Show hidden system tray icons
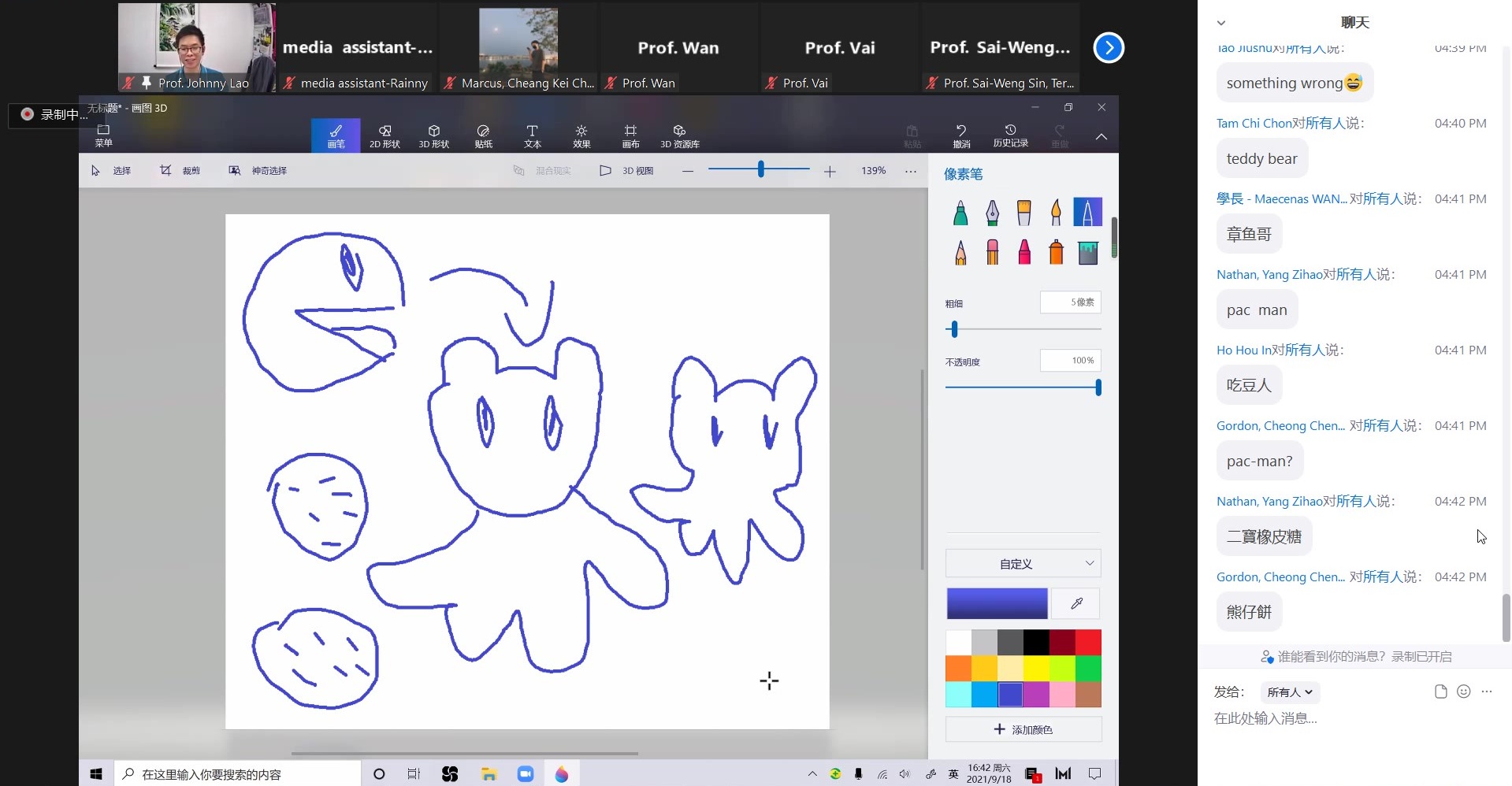The width and height of the screenshot is (1512, 786). (812, 774)
